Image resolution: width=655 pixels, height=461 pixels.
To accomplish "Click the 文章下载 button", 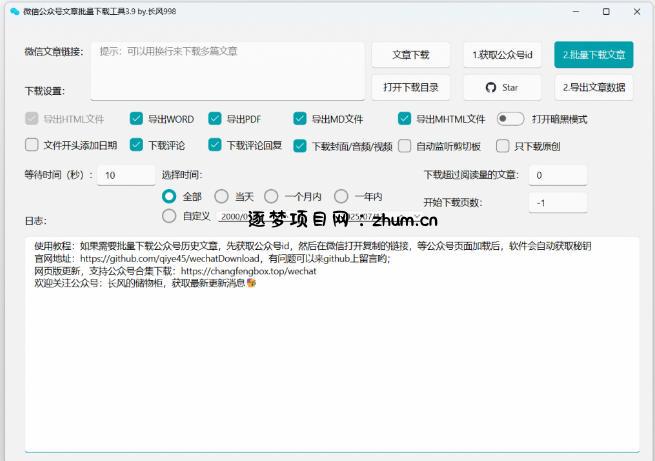I will click(411, 55).
